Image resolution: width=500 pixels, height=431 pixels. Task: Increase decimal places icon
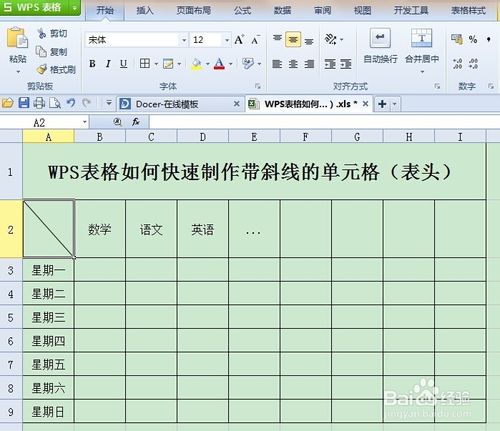pyautogui.click(x=457, y=64)
